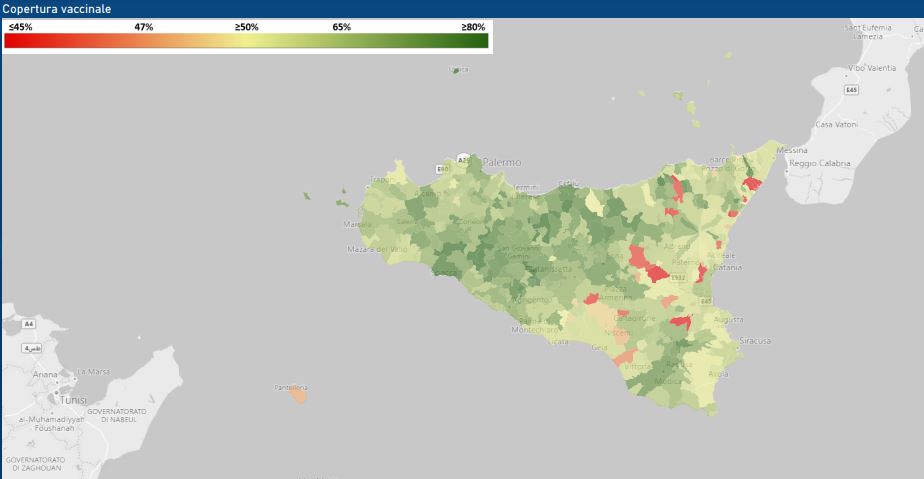The width and height of the screenshot is (924, 479).
Task: Select the large red municipality west of Paternò
Action: [657, 272]
